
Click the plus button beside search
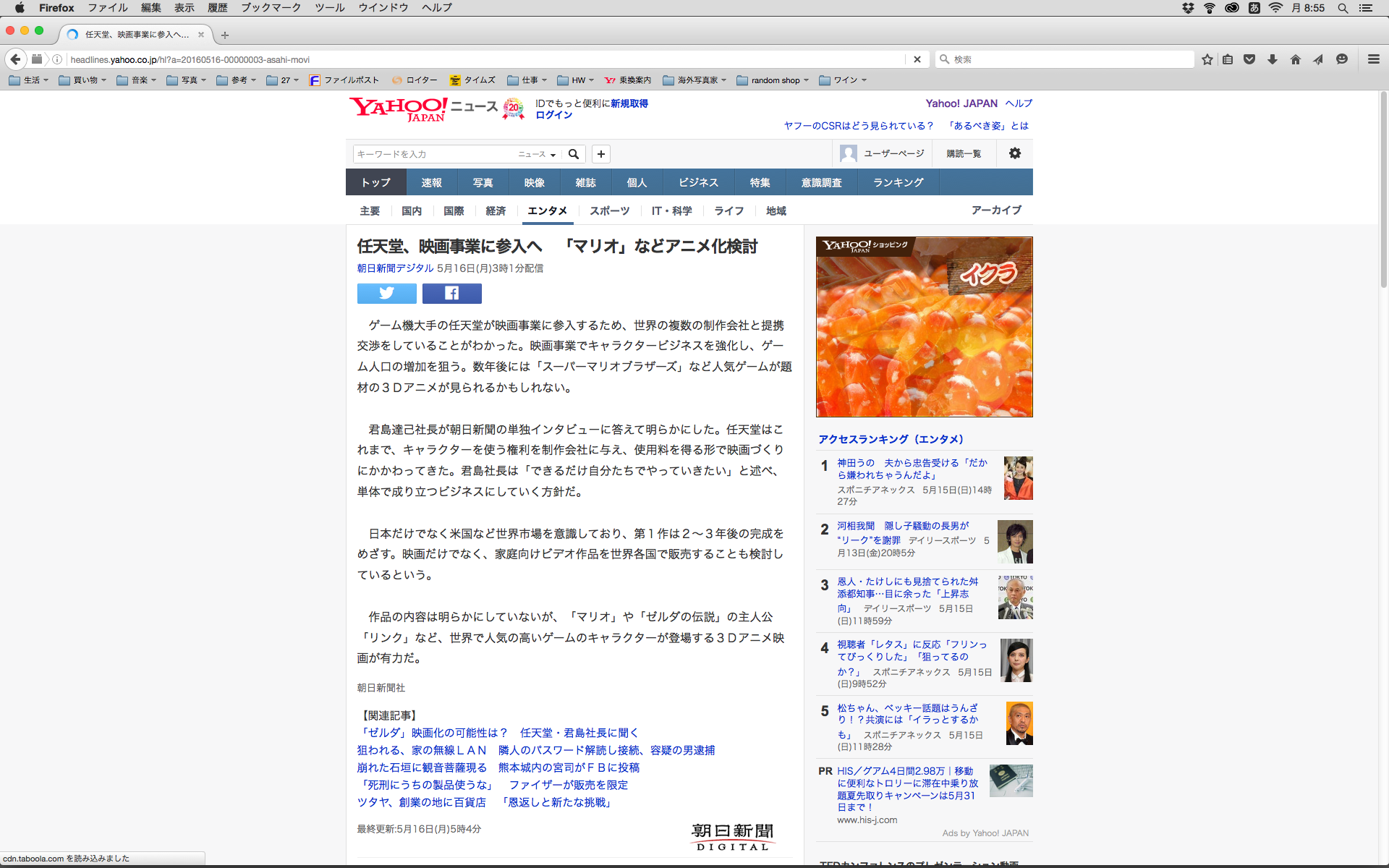point(601,154)
